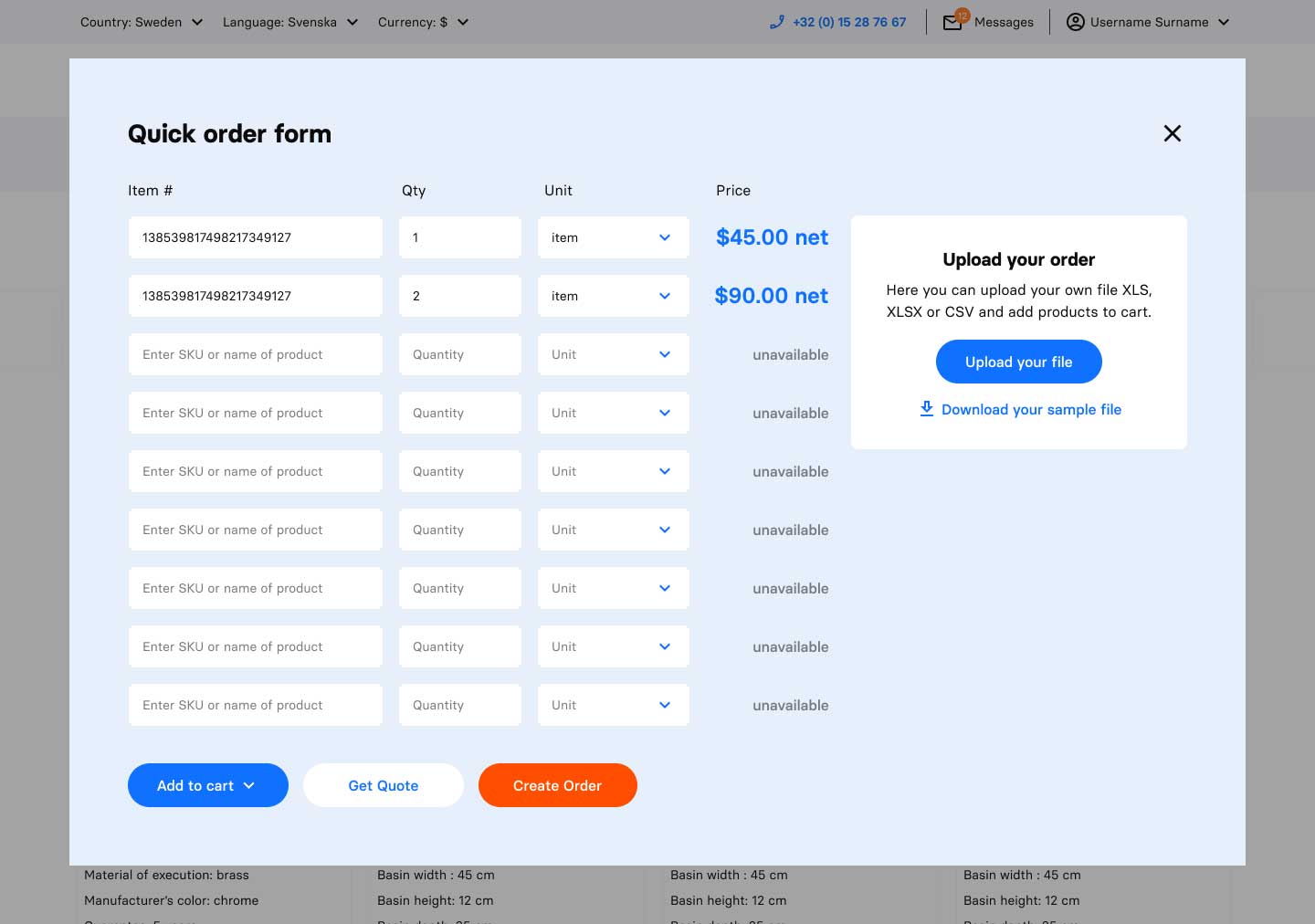Click the phone icon beside +32 number
Image resolution: width=1315 pixels, height=924 pixels.
pyautogui.click(x=777, y=22)
